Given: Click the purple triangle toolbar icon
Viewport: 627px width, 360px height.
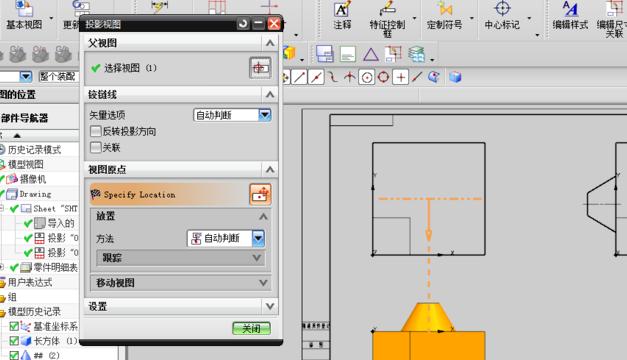Looking at the screenshot, I should 371,54.
